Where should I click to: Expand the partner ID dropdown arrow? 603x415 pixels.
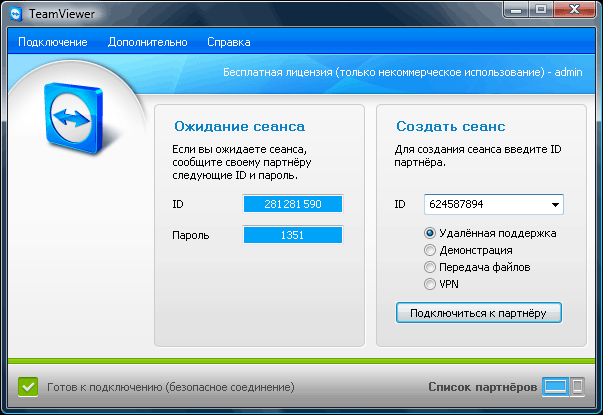click(555, 205)
